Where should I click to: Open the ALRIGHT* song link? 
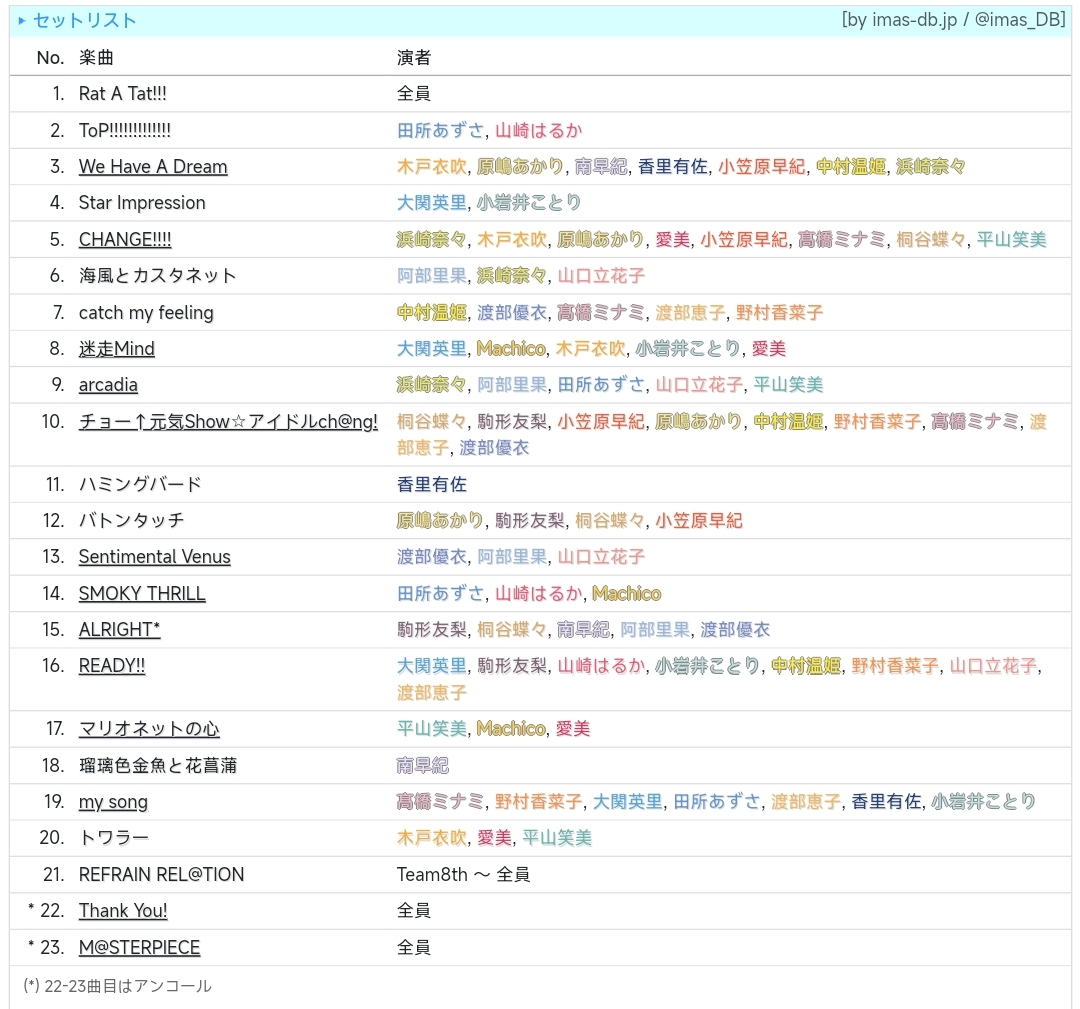[x=119, y=630]
